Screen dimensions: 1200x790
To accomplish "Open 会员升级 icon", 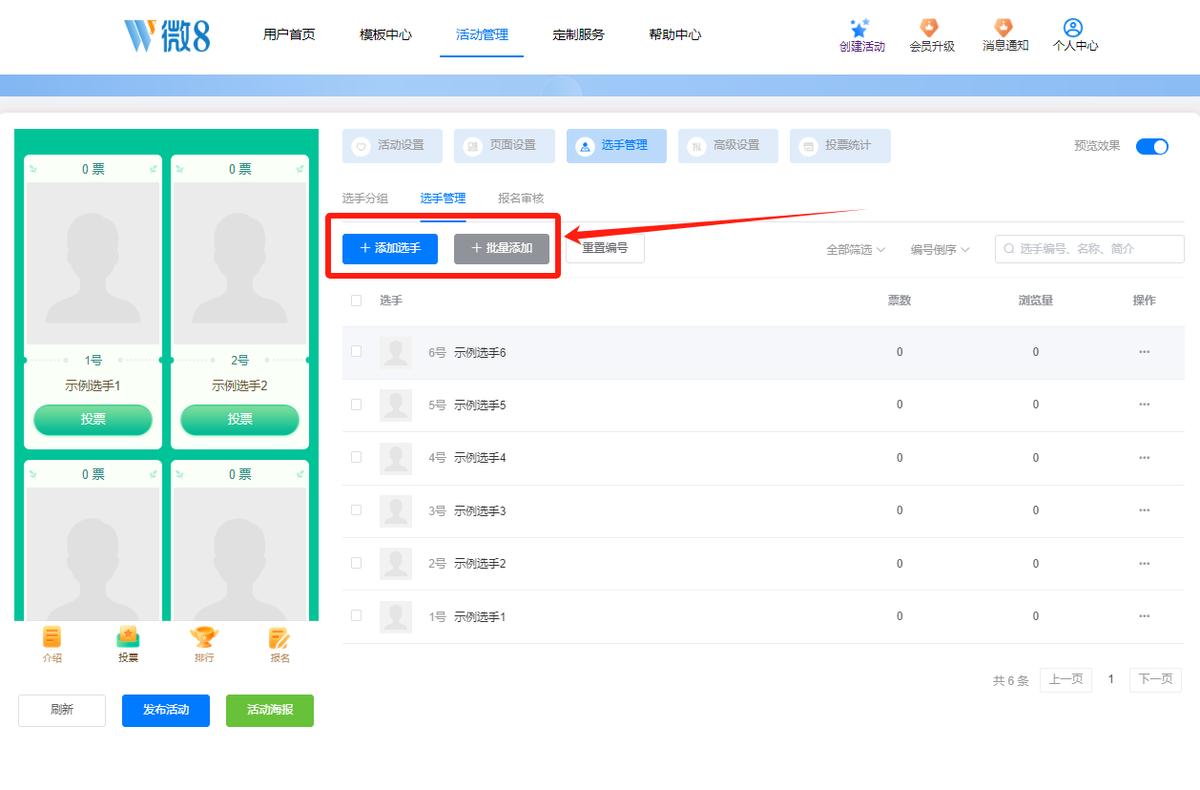I will [x=930, y=28].
